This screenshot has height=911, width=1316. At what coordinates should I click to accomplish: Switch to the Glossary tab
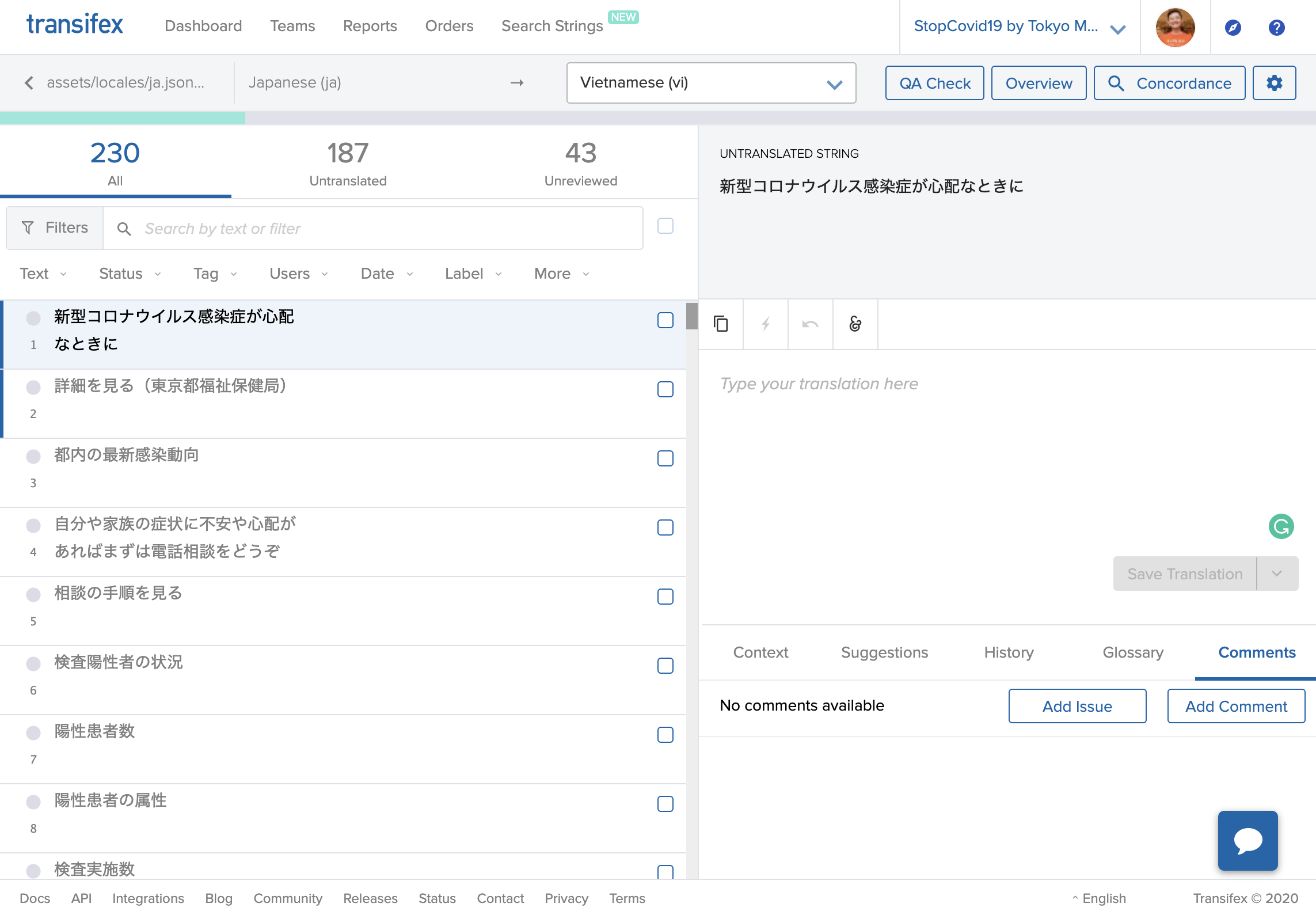1133,652
